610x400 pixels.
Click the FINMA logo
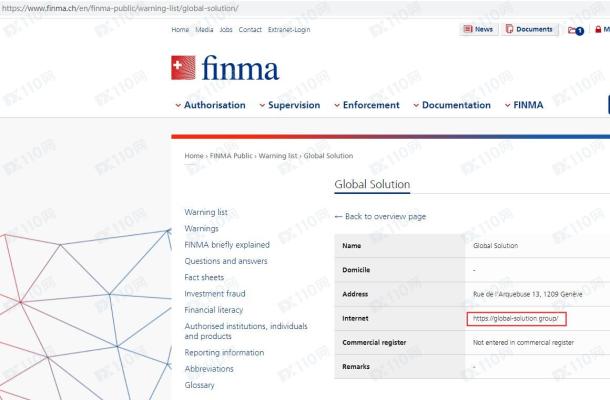tap(225, 68)
